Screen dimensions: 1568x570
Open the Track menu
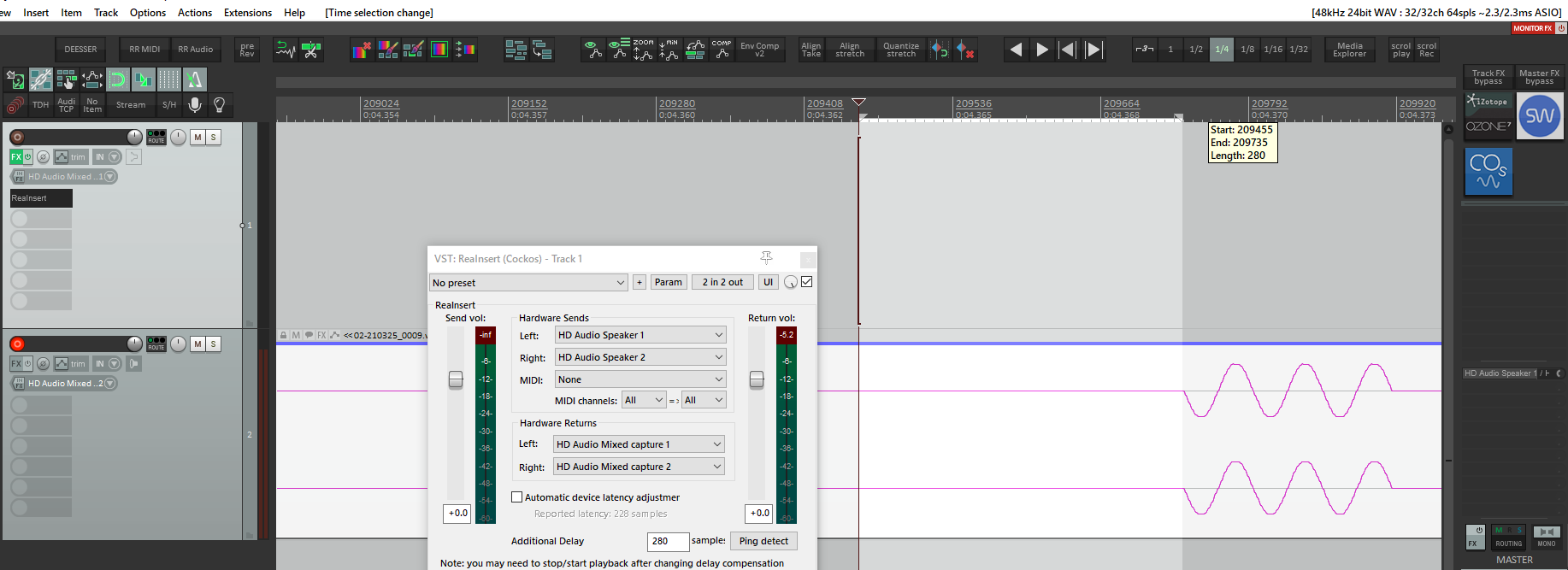[106, 13]
